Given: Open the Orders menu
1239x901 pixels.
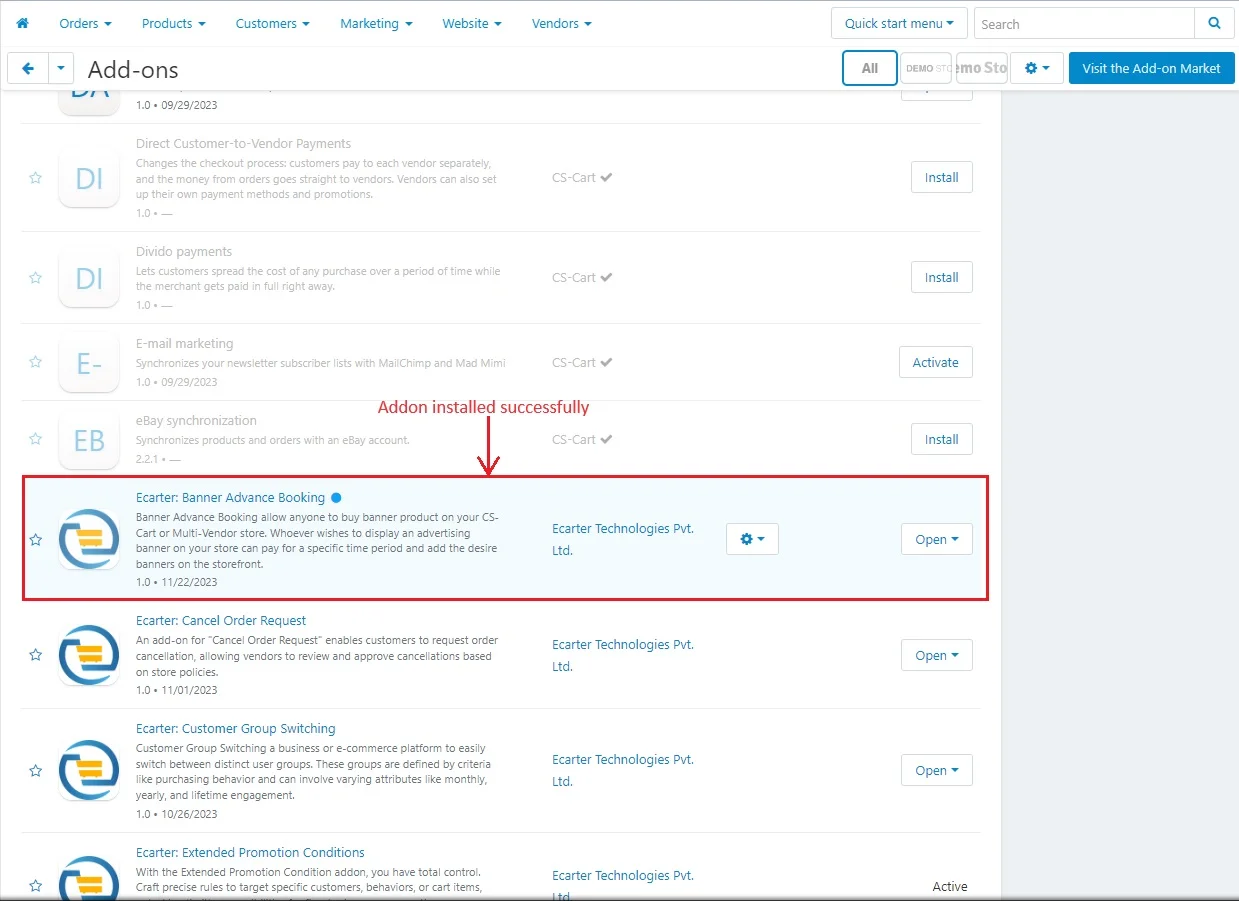Looking at the screenshot, I should (85, 23).
